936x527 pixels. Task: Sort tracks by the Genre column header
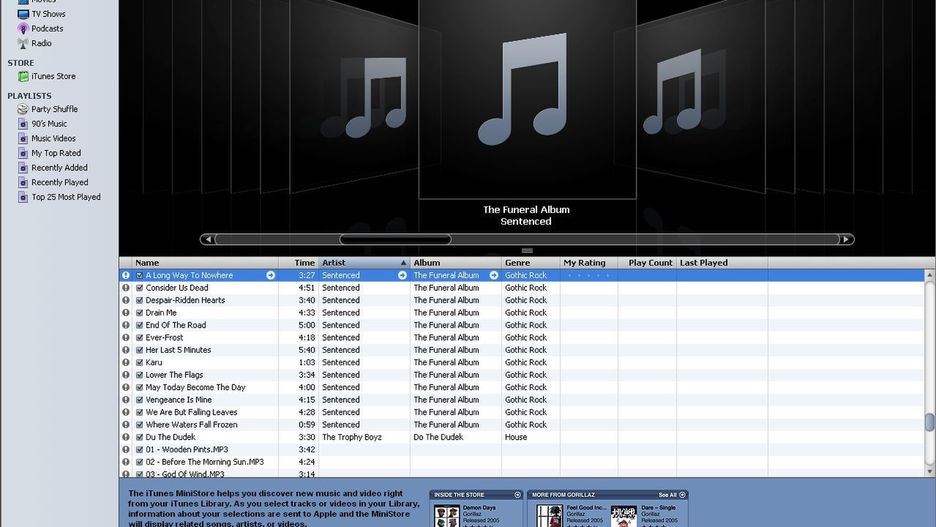[531, 263]
